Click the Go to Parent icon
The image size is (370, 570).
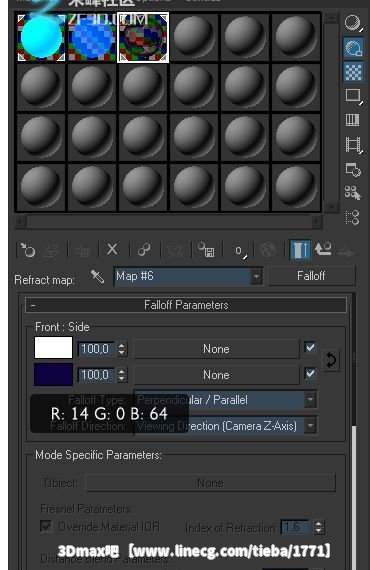323,249
